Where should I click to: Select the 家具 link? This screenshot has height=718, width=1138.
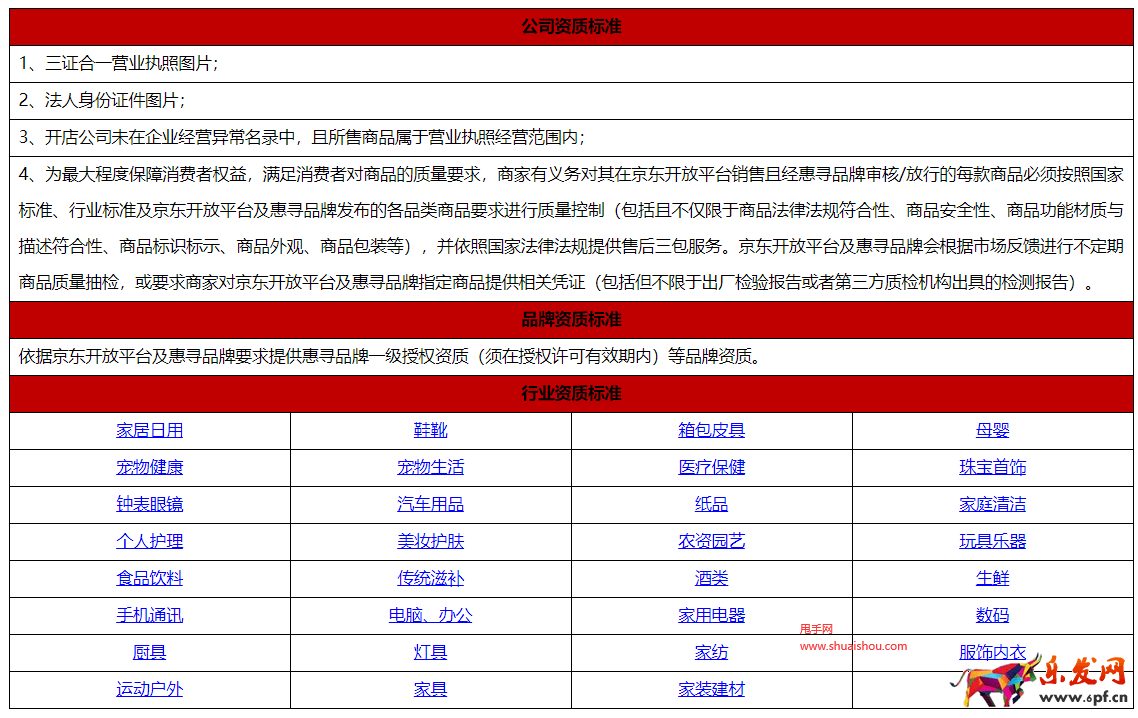point(430,690)
